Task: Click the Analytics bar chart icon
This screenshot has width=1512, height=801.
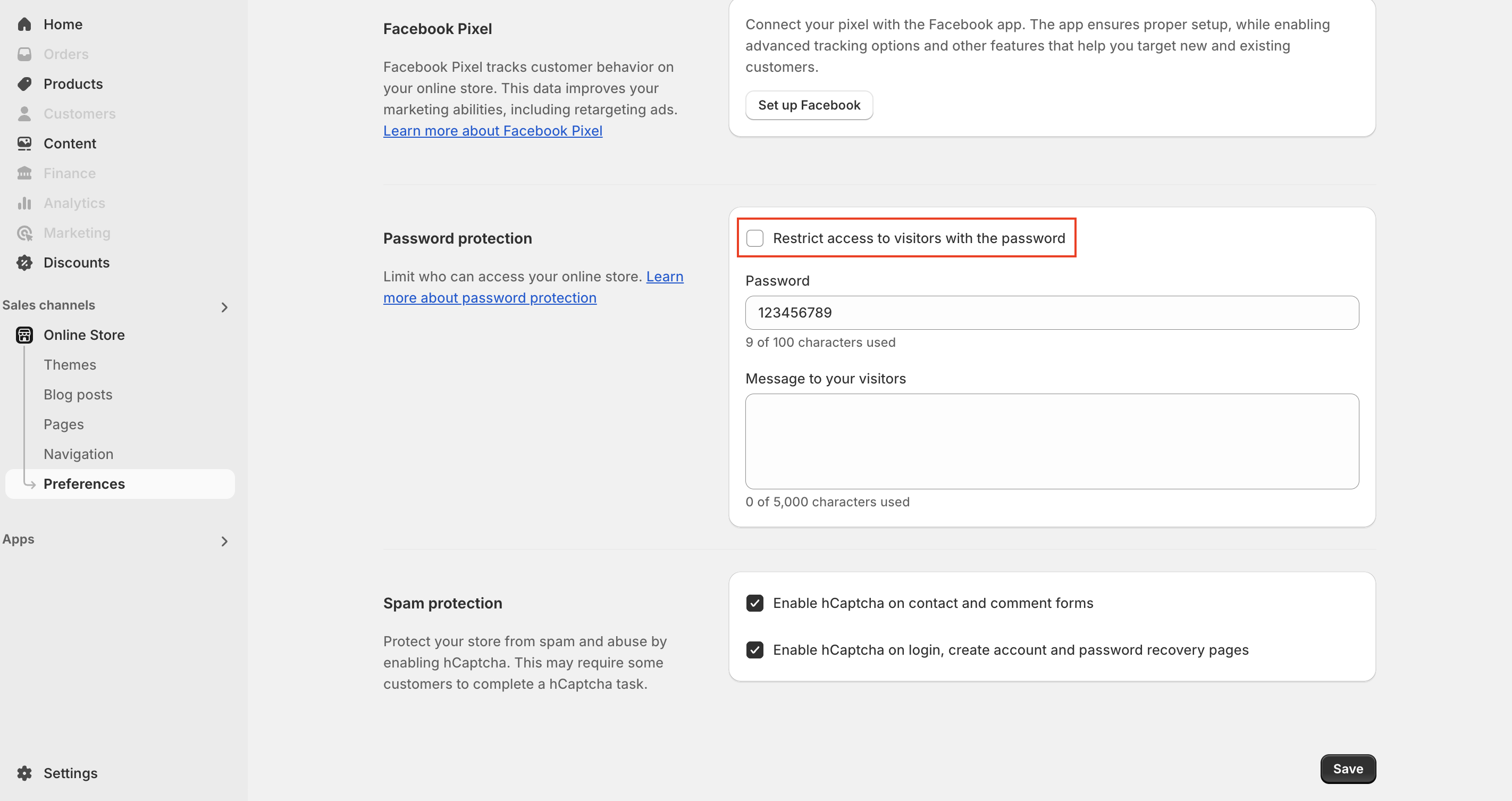Action: coord(24,203)
